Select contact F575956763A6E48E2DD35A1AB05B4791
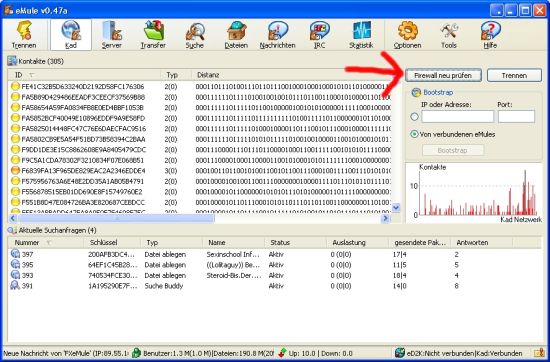Screen dimensions: 550x362 click(200, 181)
